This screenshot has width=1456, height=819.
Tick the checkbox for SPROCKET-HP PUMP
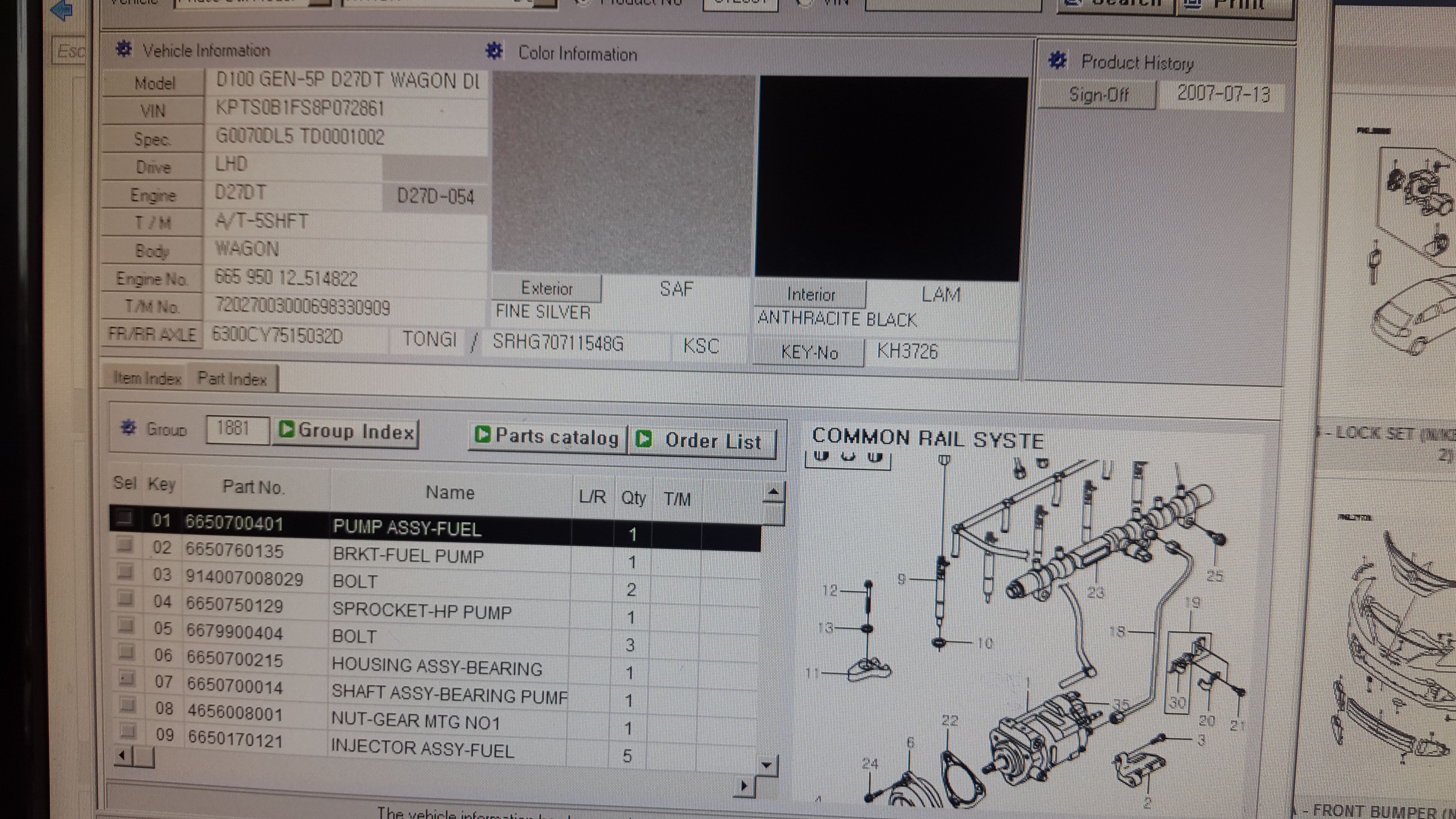click(125, 599)
